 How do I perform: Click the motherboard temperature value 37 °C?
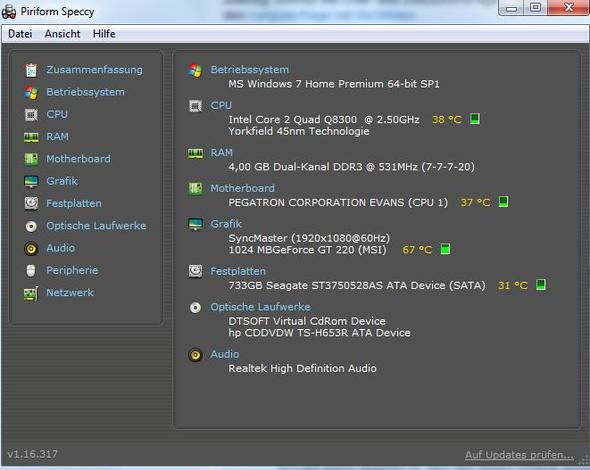coord(475,202)
